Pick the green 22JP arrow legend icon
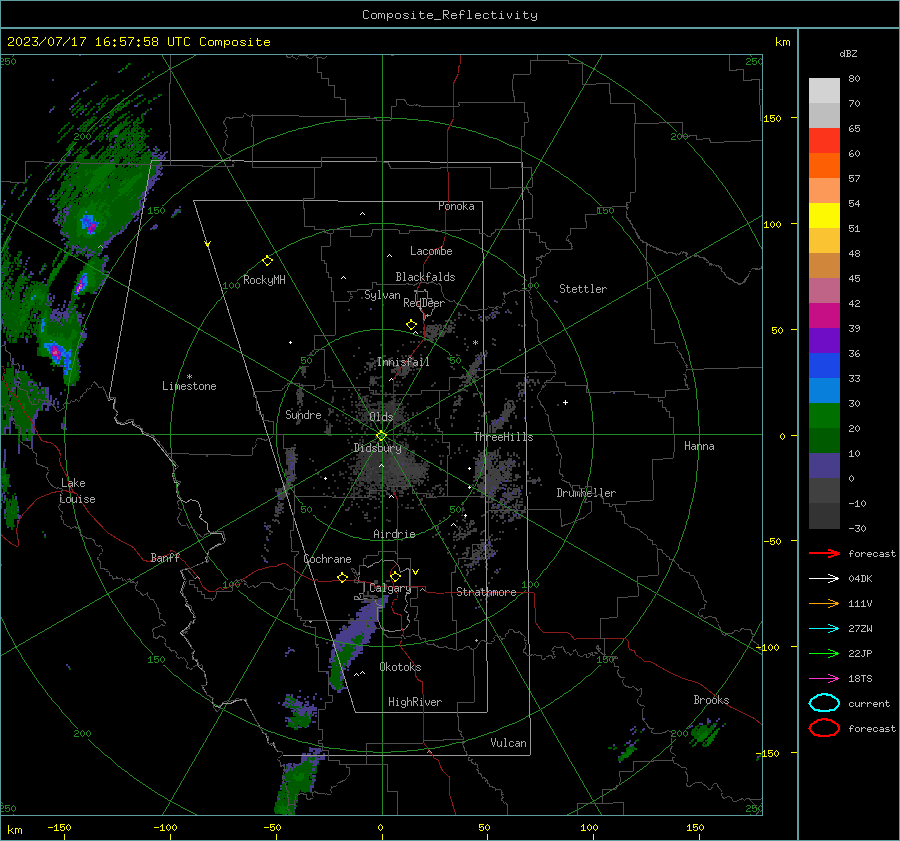 pos(824,653)
